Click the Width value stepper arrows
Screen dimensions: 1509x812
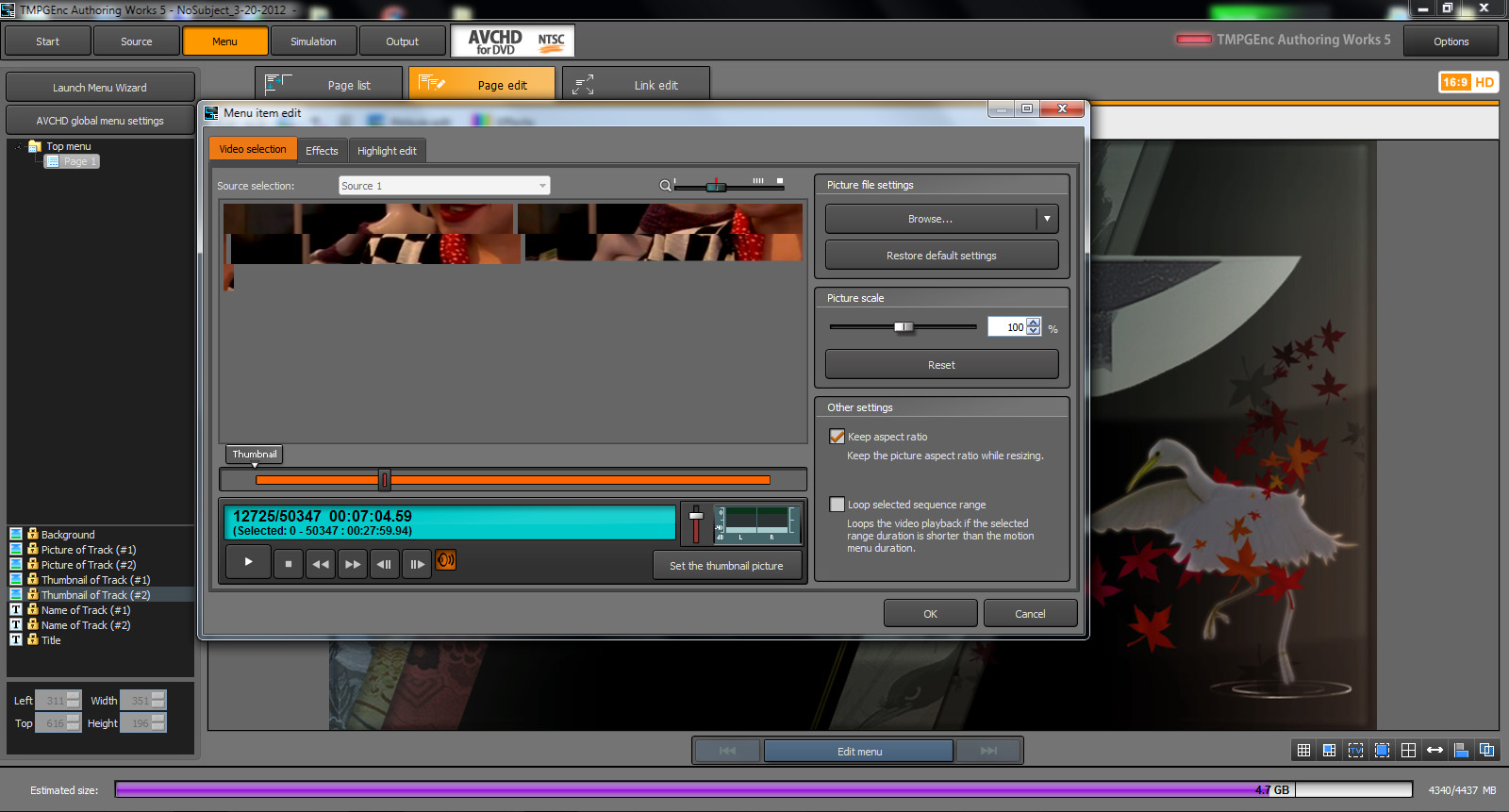158,701
